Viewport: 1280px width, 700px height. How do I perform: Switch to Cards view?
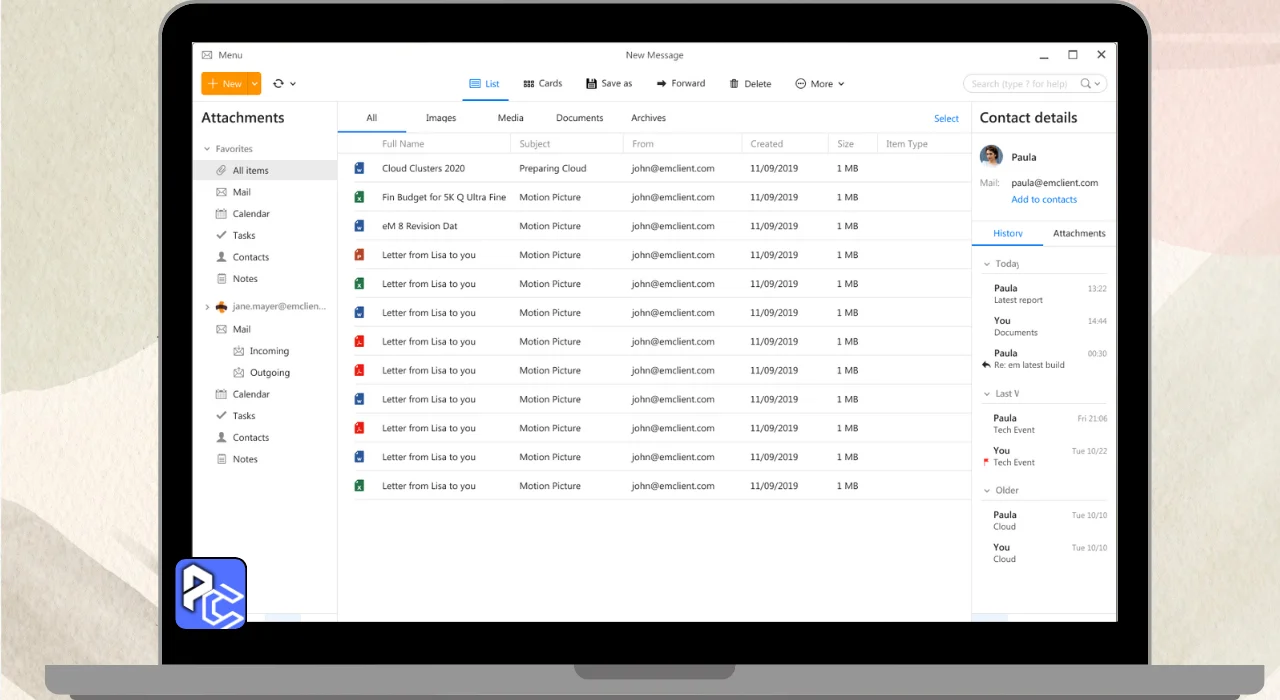point(541,84)
